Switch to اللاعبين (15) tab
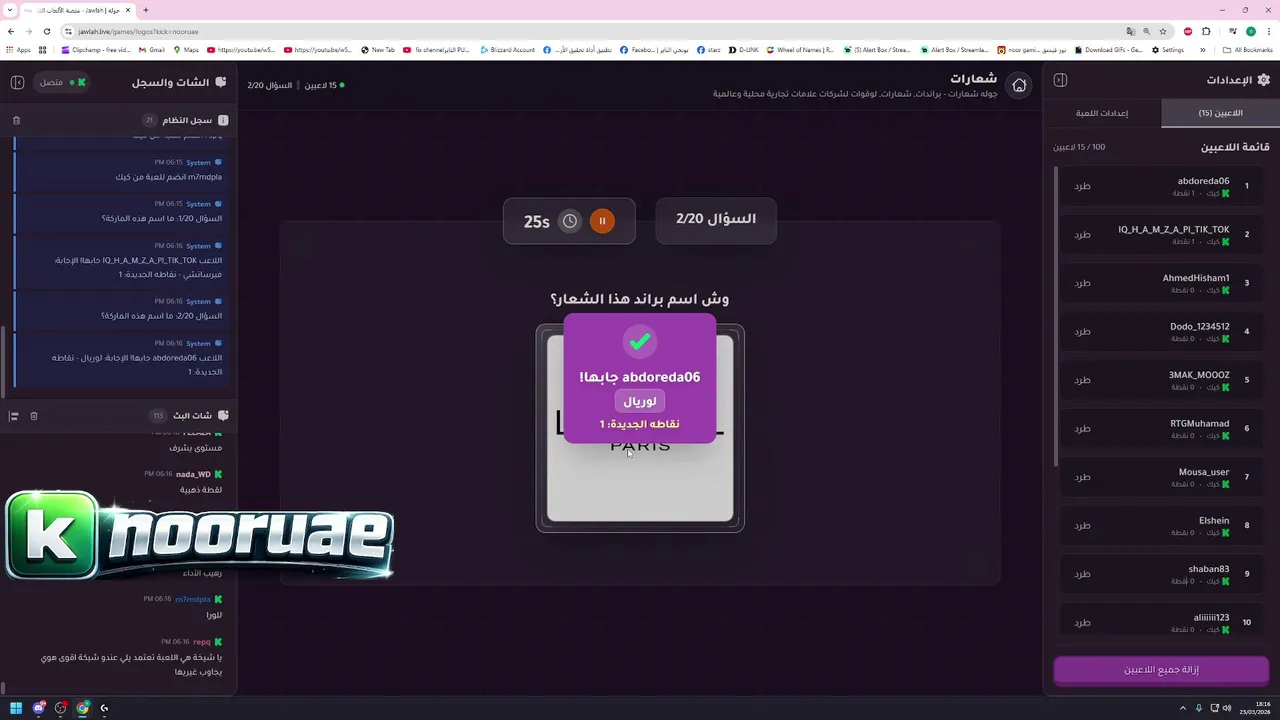 pyautogui.click(x=1220, y=113)
